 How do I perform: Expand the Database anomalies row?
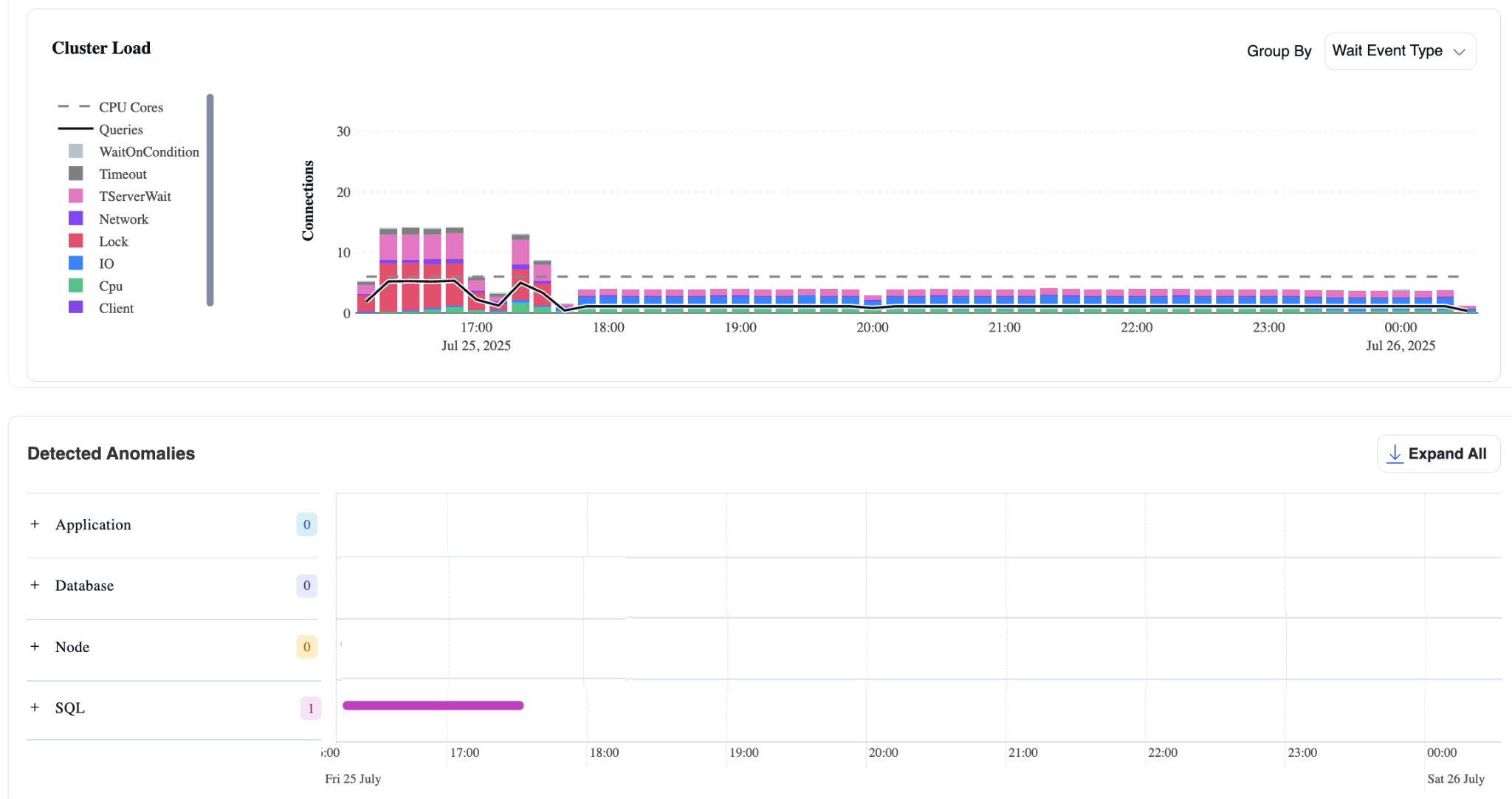tap(35, 586)
